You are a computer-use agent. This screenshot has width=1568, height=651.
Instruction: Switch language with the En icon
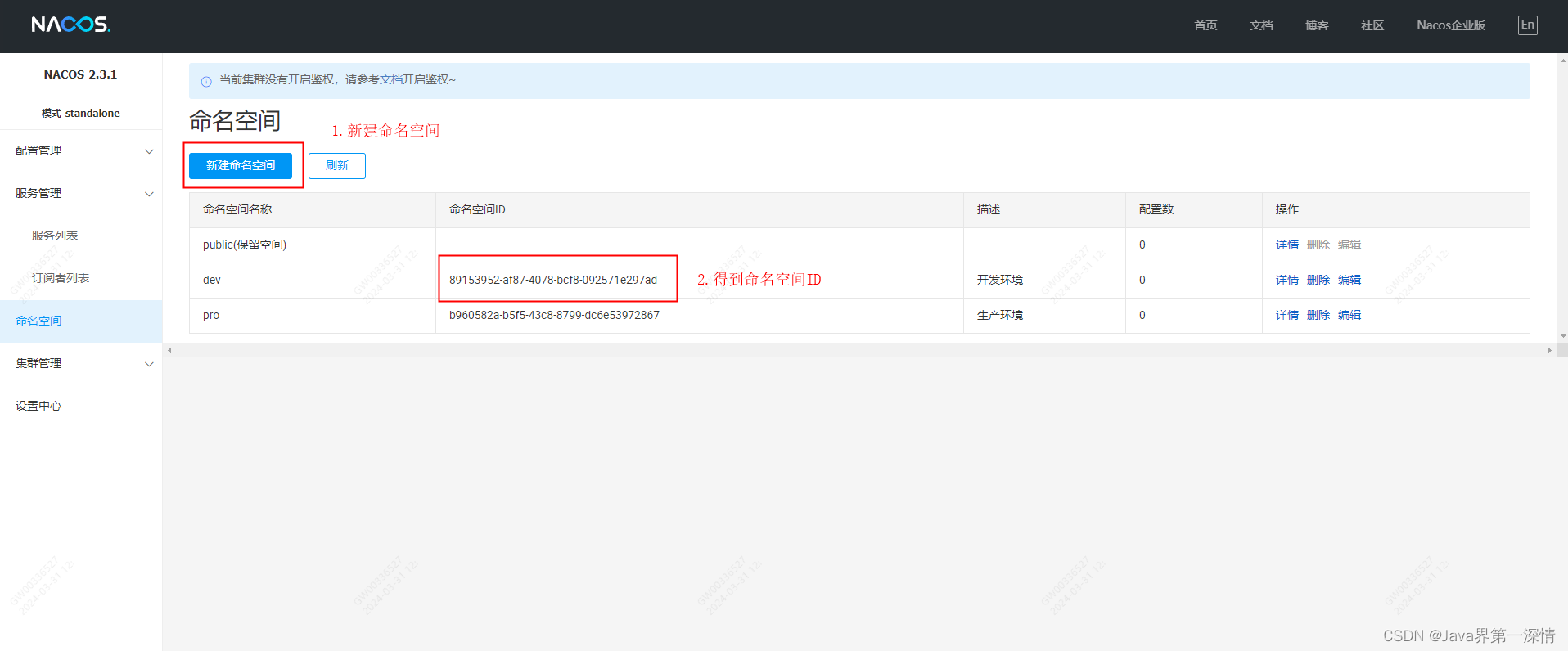[x=1527, y=25]
